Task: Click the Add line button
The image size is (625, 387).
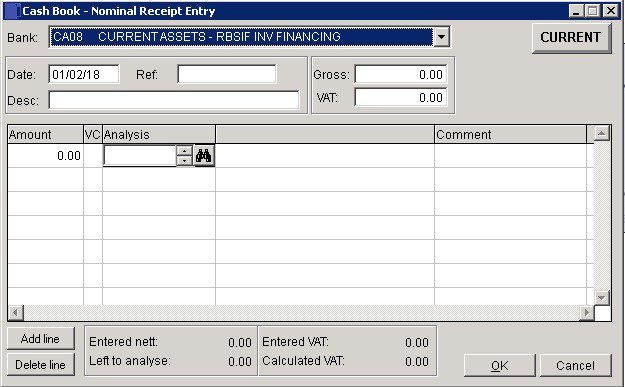Action: [x=41, y=339]
